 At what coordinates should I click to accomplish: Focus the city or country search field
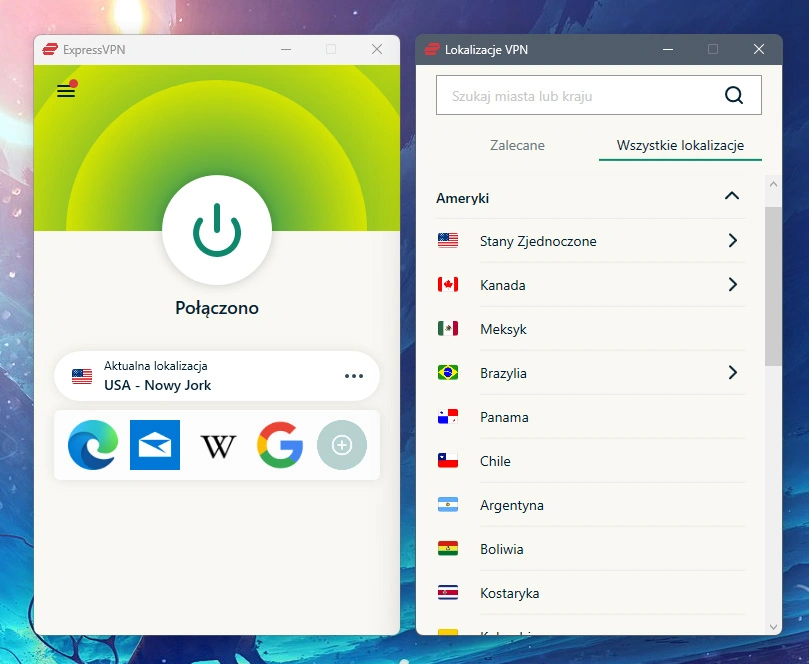pyautogui.click(x=598, y=95)
